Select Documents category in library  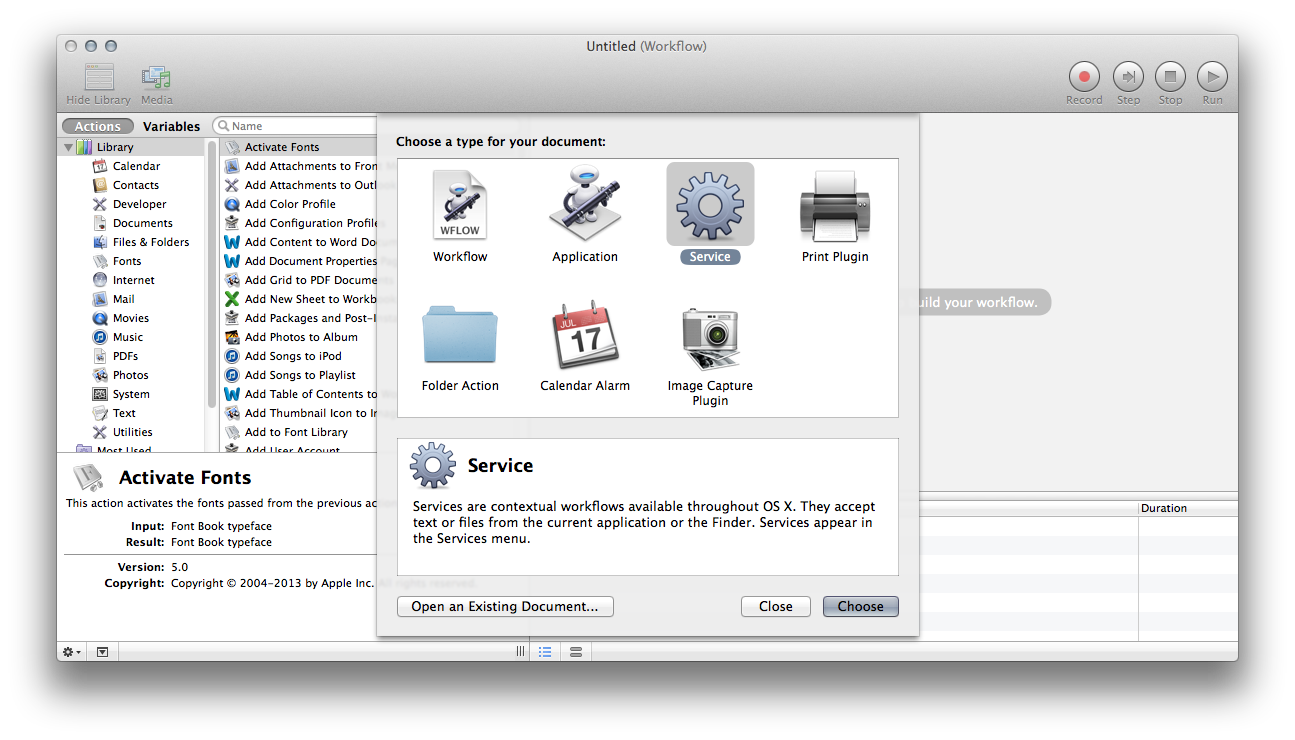click(x=142, y=223)
